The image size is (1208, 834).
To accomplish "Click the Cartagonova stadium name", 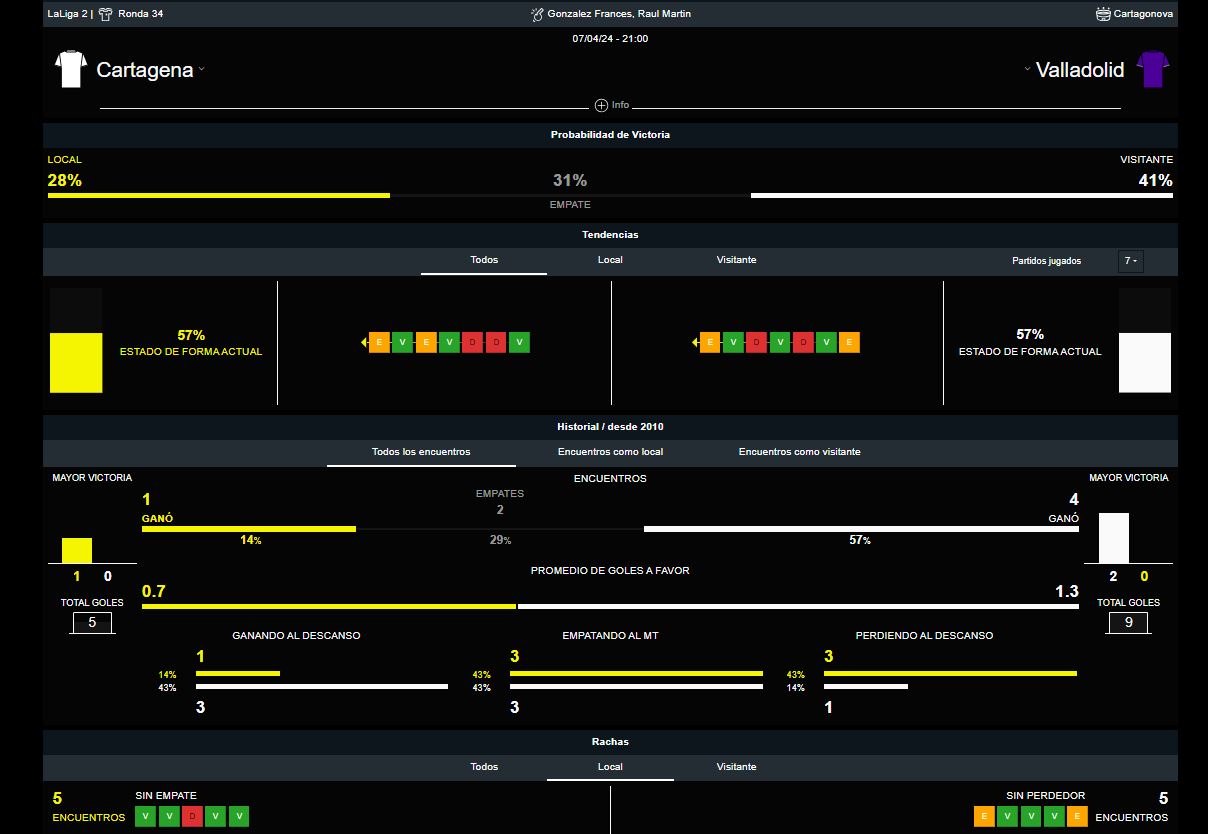I will (x=1143, y=14).
